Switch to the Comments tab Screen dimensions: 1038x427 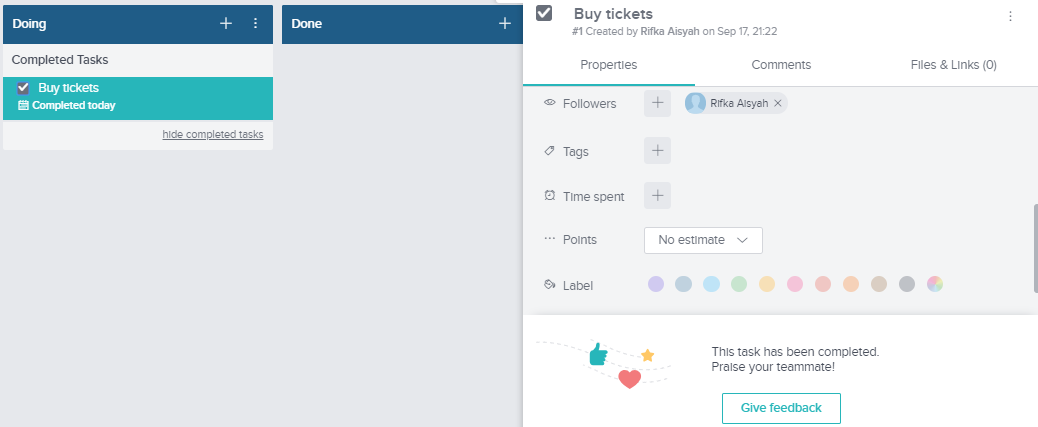tap(781, 65)
